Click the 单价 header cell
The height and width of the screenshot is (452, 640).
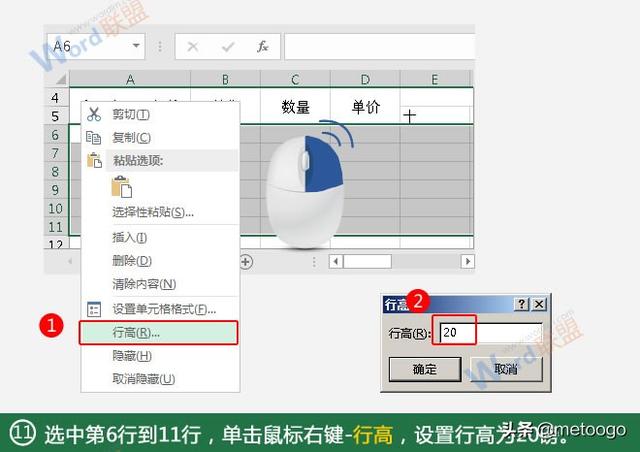pyautogui.click(x=365, y=107)
